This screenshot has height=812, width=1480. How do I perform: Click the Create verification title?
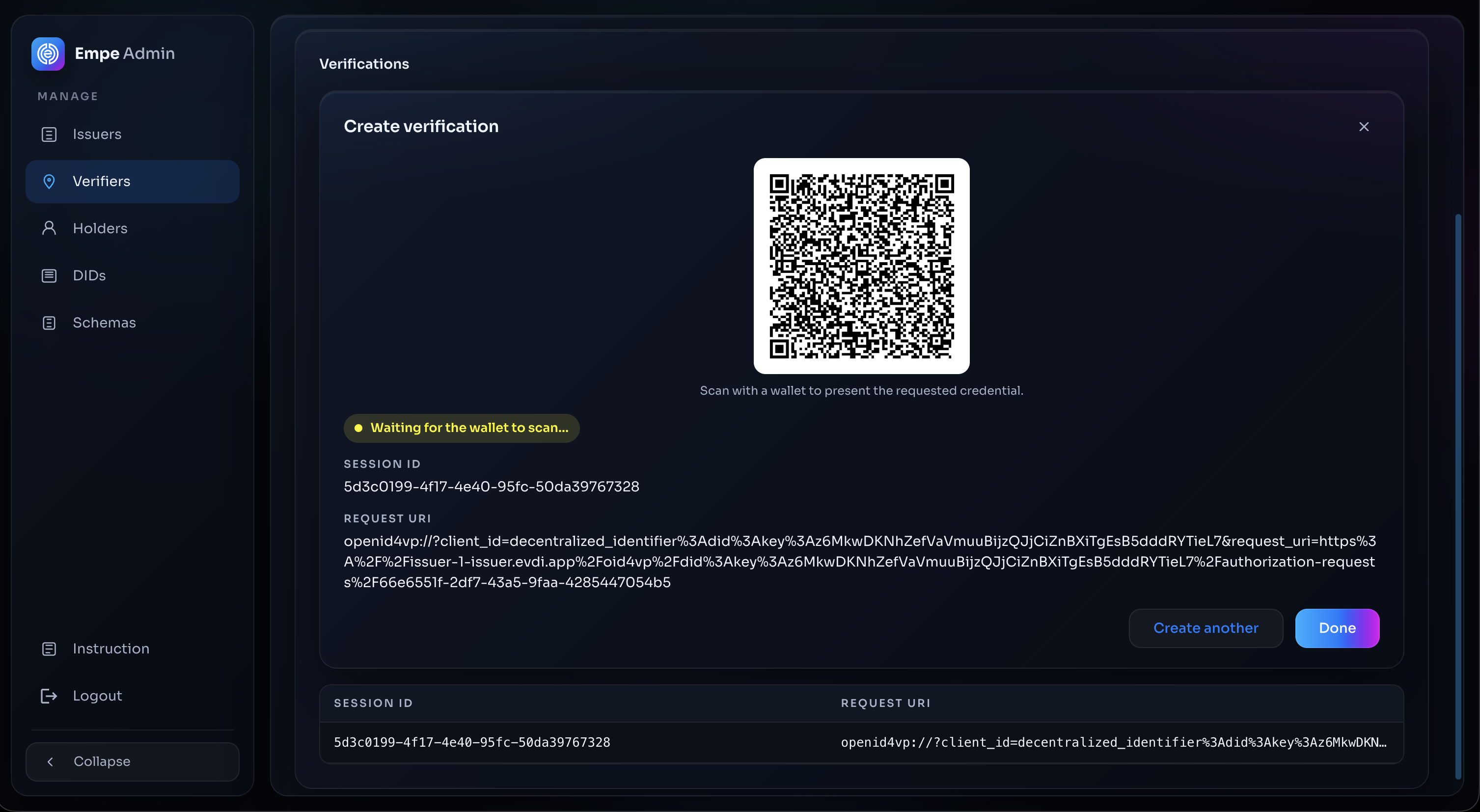click(421, 126)
